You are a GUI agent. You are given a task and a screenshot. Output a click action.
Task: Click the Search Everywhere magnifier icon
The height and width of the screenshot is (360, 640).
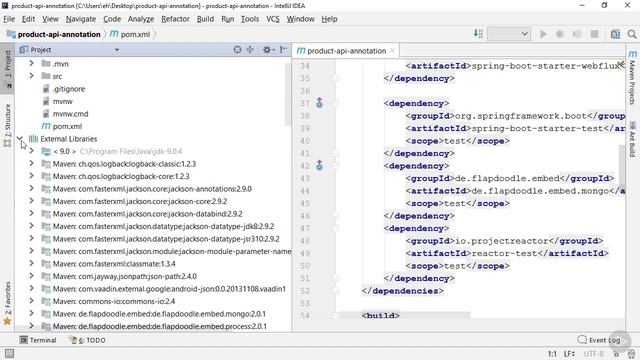point(632,34)
